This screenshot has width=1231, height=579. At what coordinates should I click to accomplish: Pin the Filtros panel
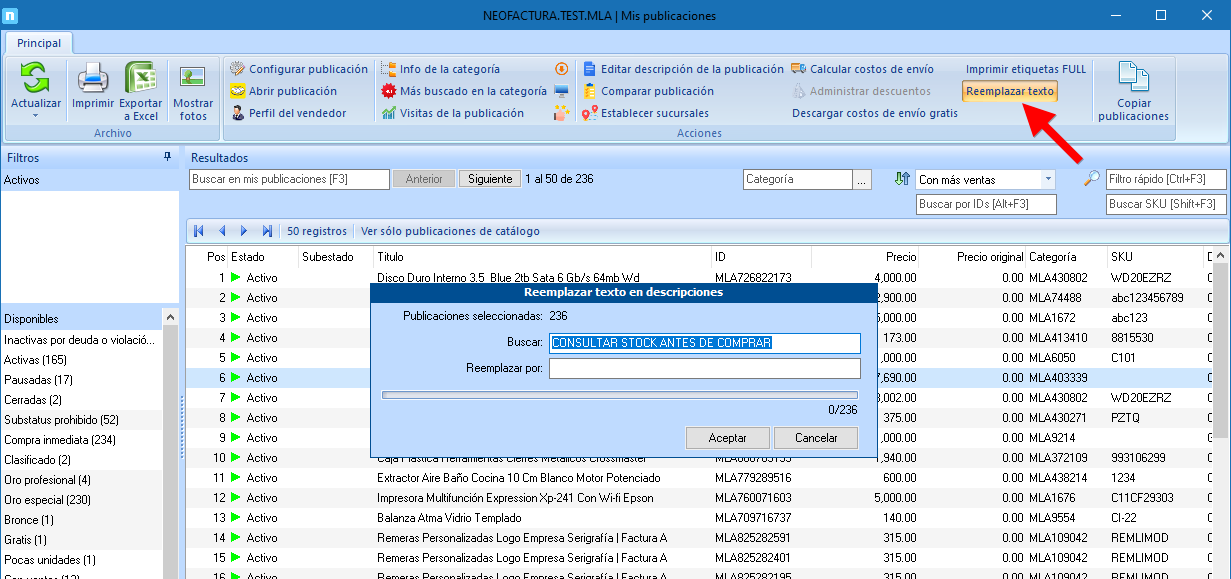[168, 158]
